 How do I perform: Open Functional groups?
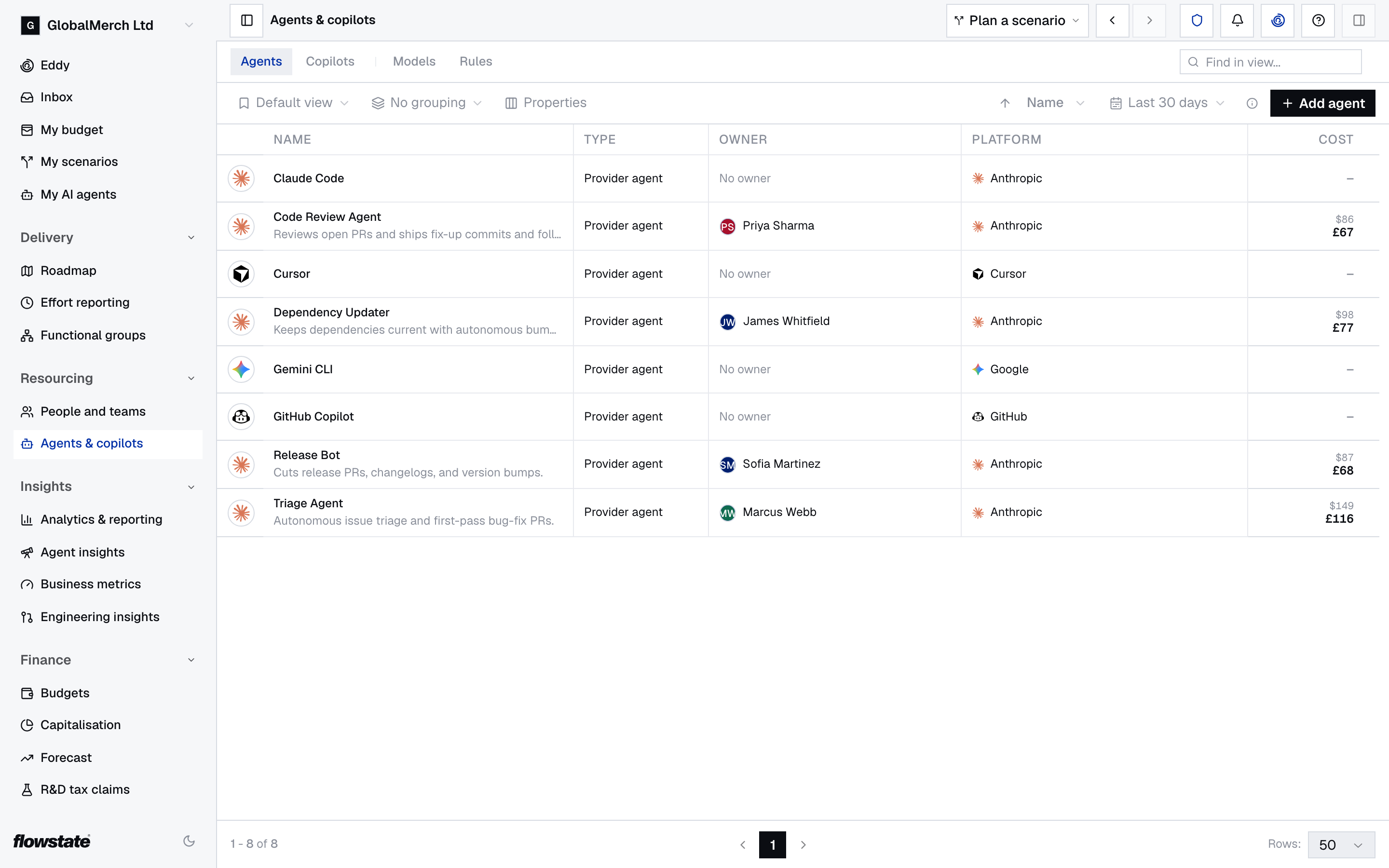coord(108,335)
